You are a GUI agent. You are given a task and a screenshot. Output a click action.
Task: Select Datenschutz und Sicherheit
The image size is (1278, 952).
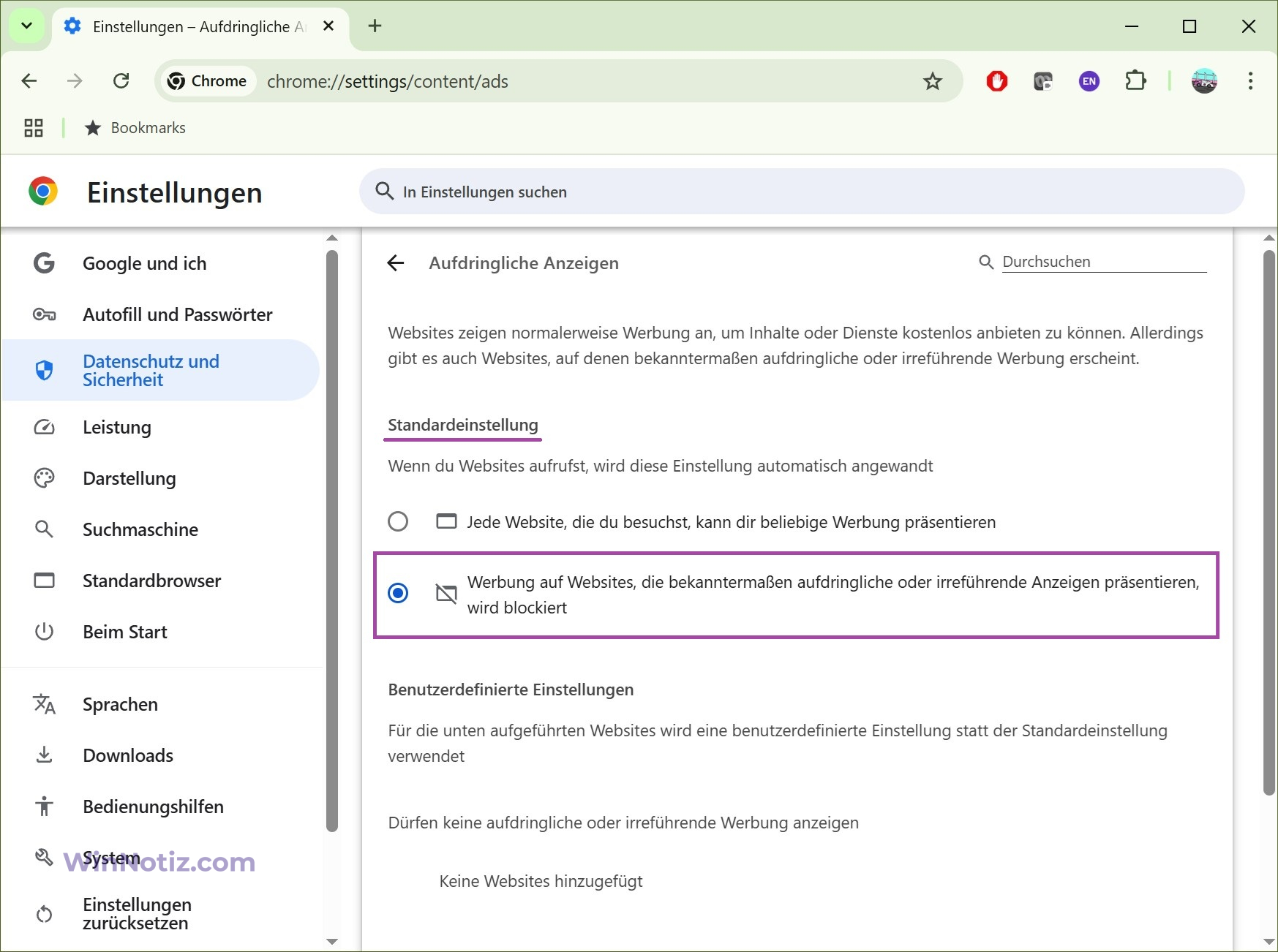[x=161, y=370]
